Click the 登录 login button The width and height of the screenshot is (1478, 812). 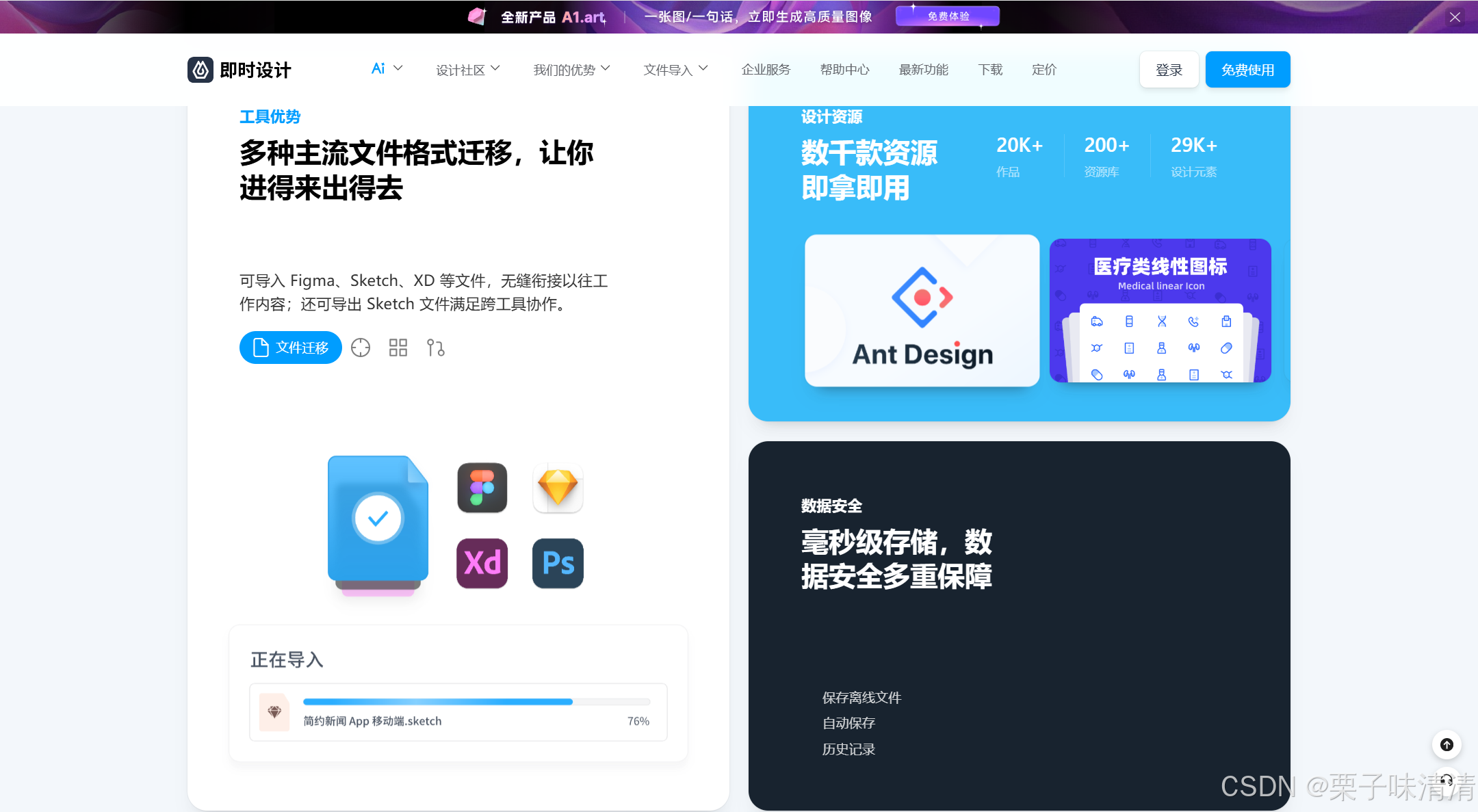pyautogui.click(x=1169, y=70)
